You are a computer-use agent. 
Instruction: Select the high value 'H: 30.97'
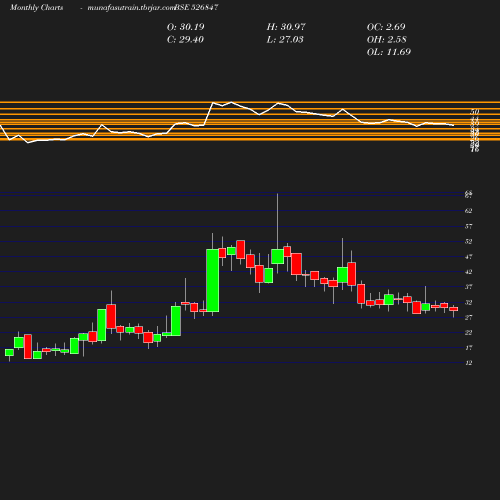click(286, 27)
